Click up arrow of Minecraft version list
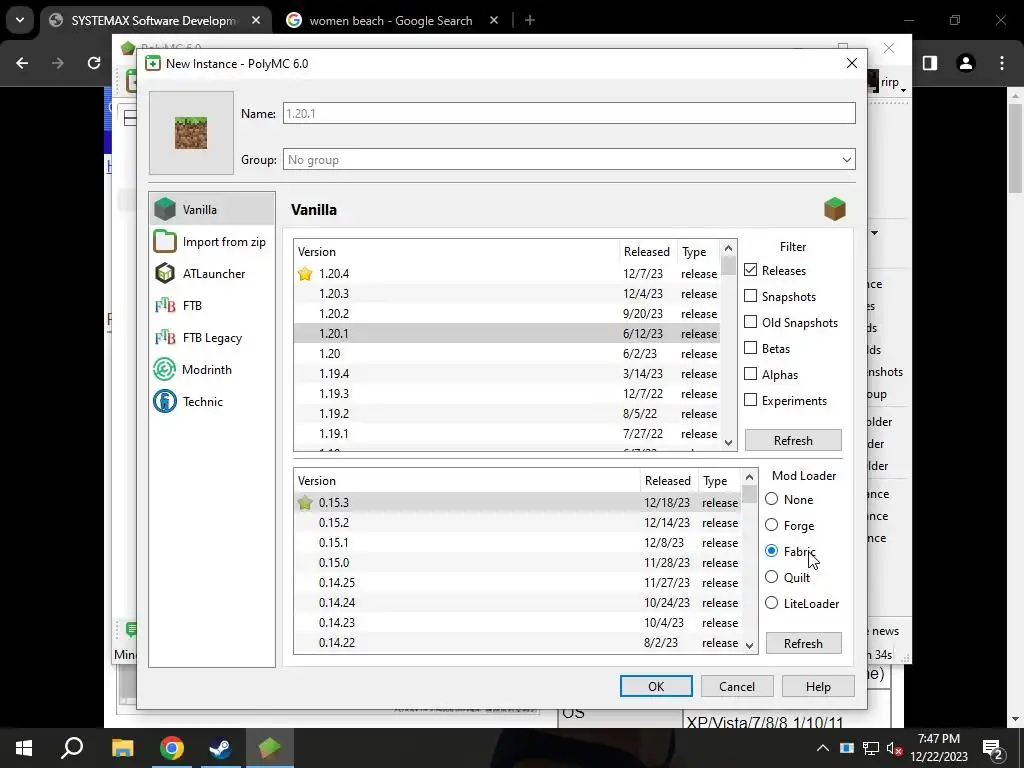Screen dimensions: 1024x768 click(x=729, y=248)
